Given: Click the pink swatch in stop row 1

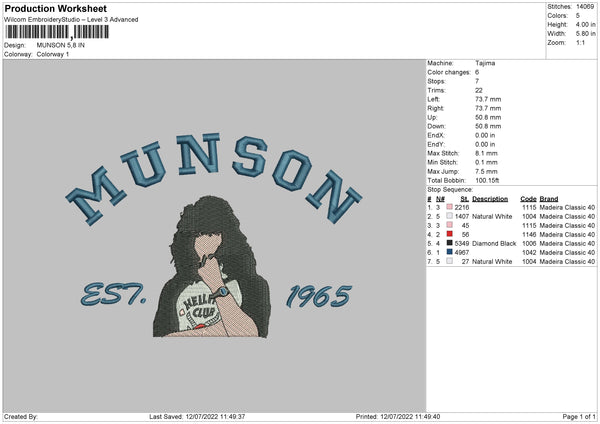Looking at the screenshot, I should 449,207.
